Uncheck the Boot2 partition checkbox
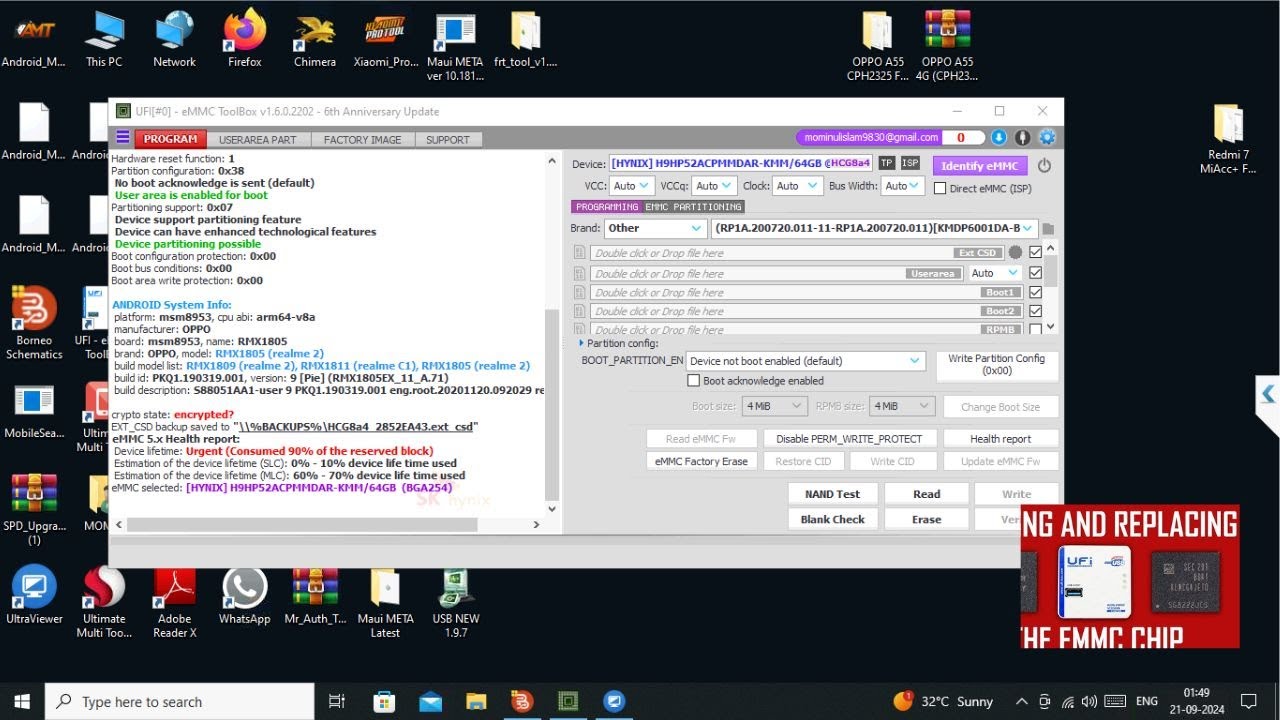Image resolution: width=1280 pixels, height=720 pixels. coord(1035,311)
